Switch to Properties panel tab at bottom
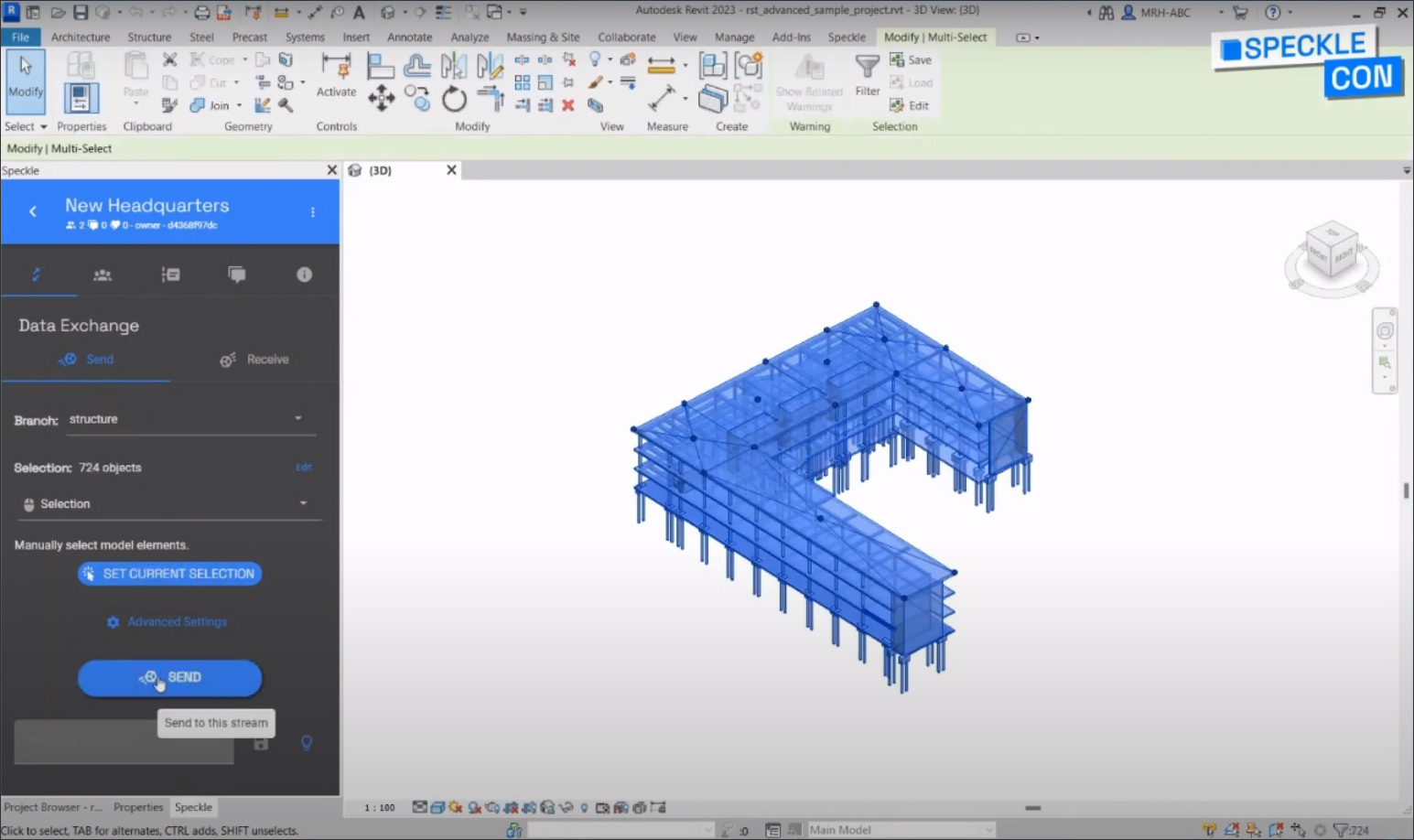 pos(138,807)
